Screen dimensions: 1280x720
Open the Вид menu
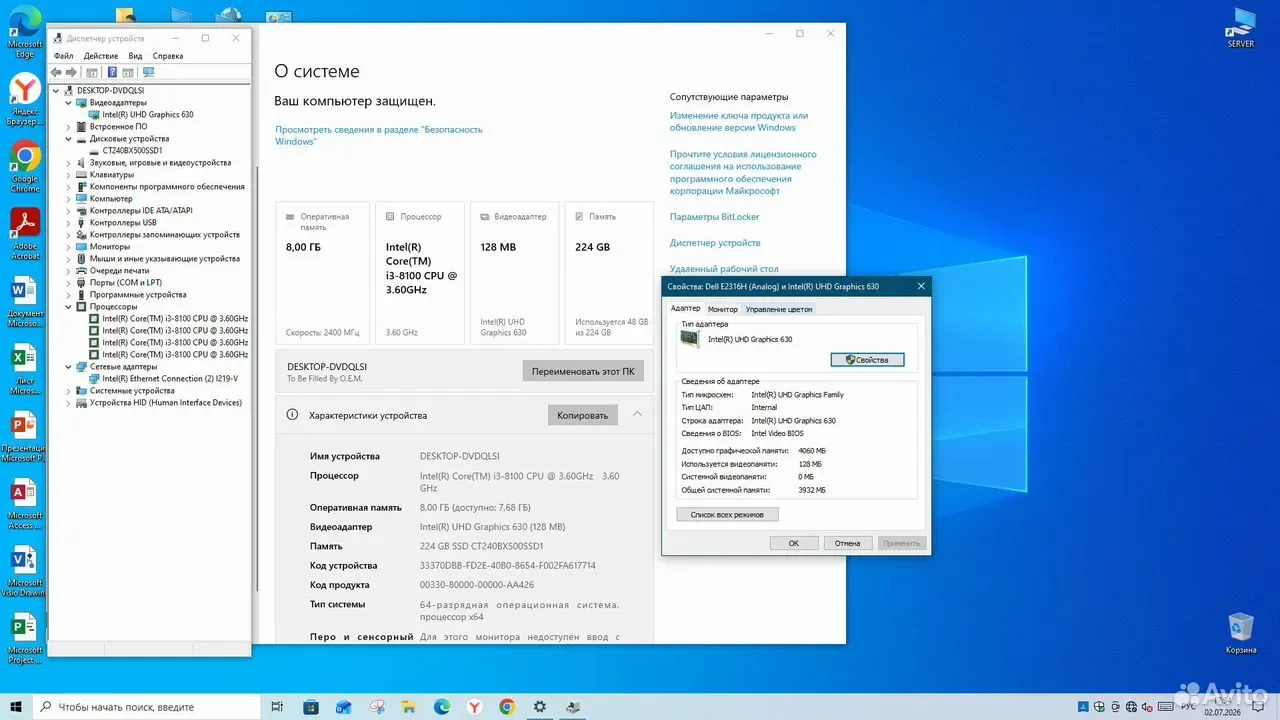[135, 56]
